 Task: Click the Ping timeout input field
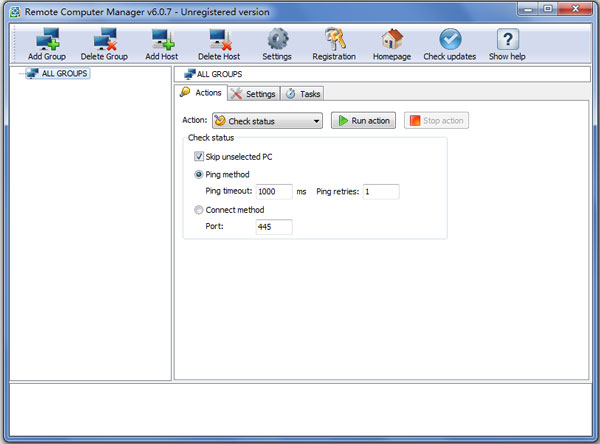coord(273,191)
